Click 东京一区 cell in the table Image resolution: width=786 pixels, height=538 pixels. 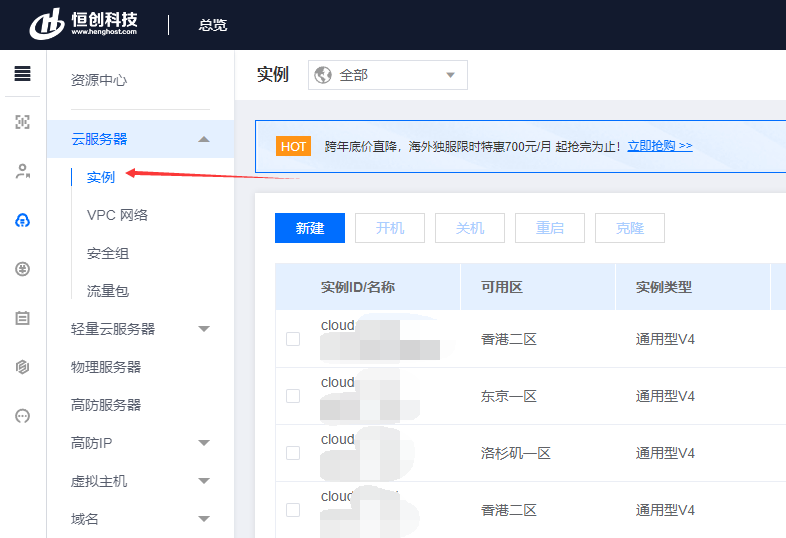click(509, 396)
